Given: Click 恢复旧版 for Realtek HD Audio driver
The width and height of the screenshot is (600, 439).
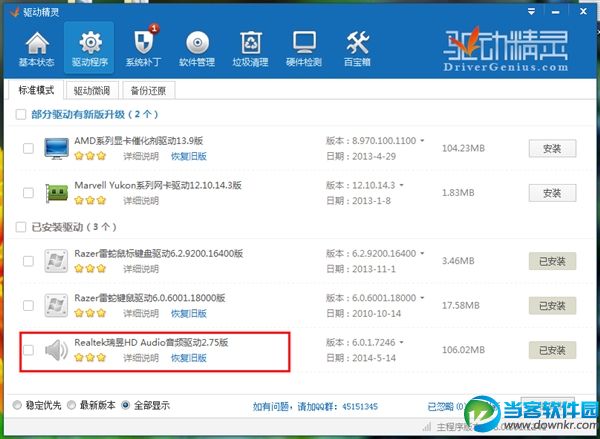Looking at the screenshot, I should pos(189,358).
